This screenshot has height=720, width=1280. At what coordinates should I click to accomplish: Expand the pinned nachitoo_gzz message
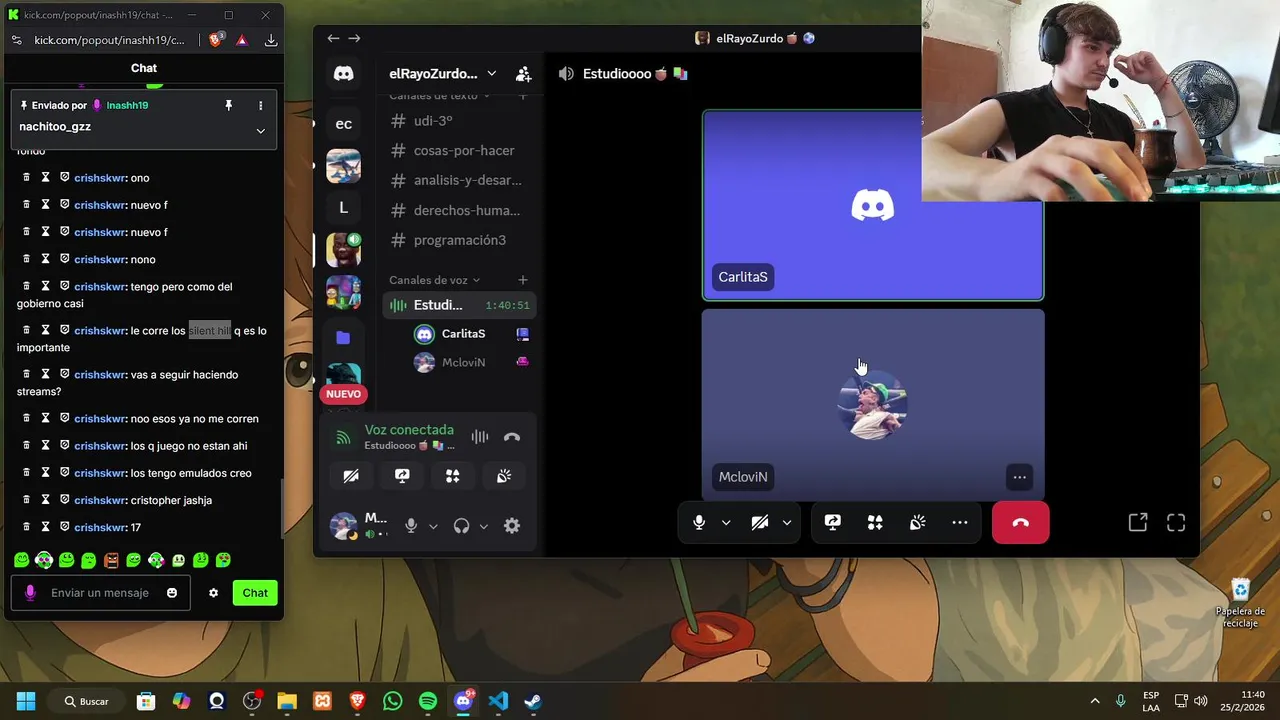pyautogui.click(x=260, y=131)
